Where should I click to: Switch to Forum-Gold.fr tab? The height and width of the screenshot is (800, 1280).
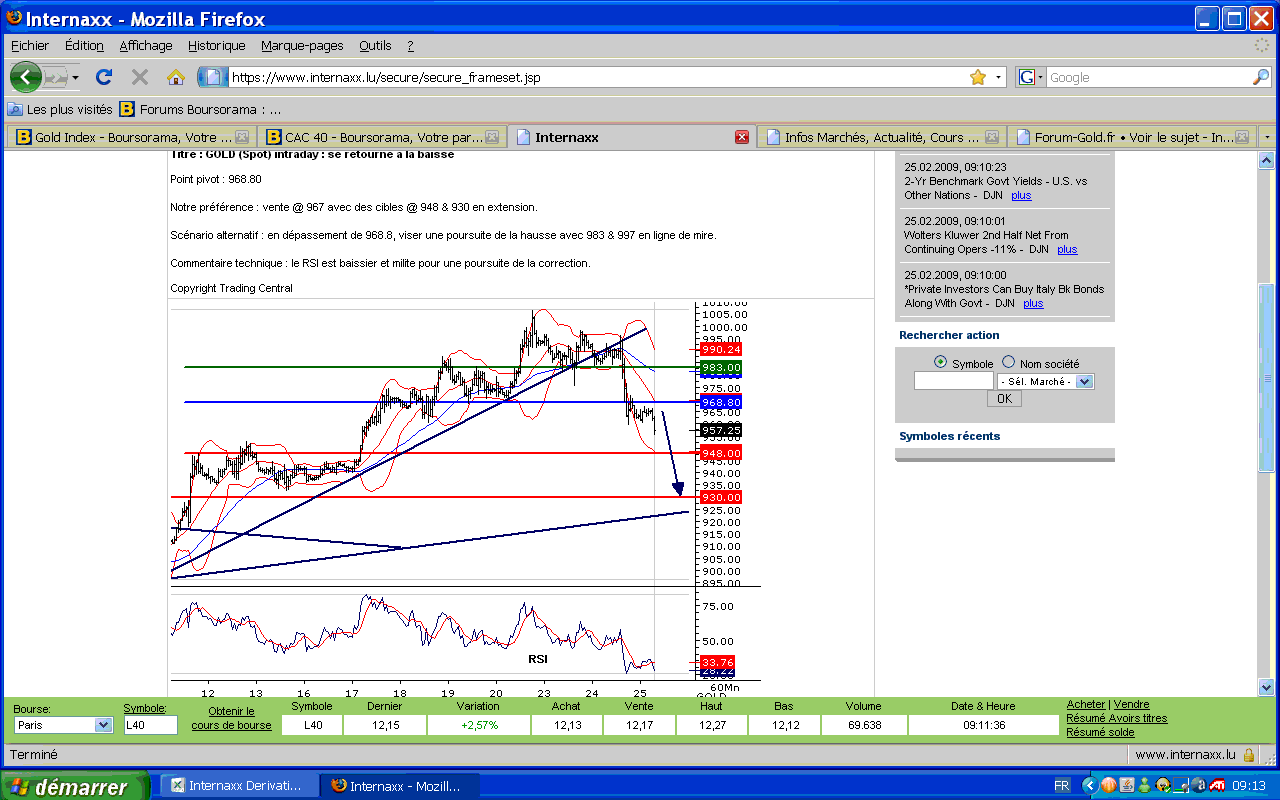pyautogui.click(x=1131, y=137)
